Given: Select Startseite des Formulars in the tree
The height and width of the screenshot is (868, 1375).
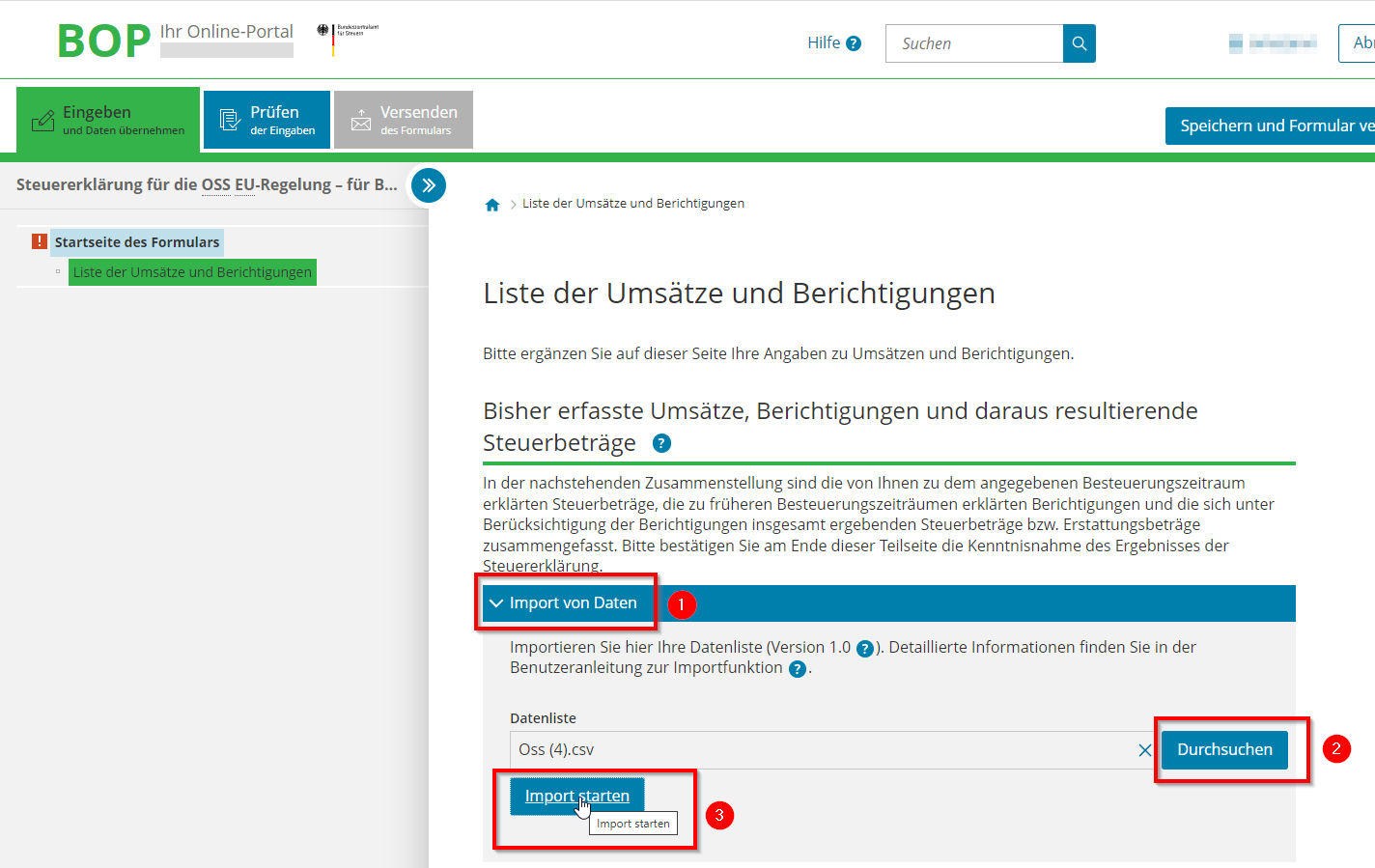Looking at the screenshot, I should click(137, 242).
